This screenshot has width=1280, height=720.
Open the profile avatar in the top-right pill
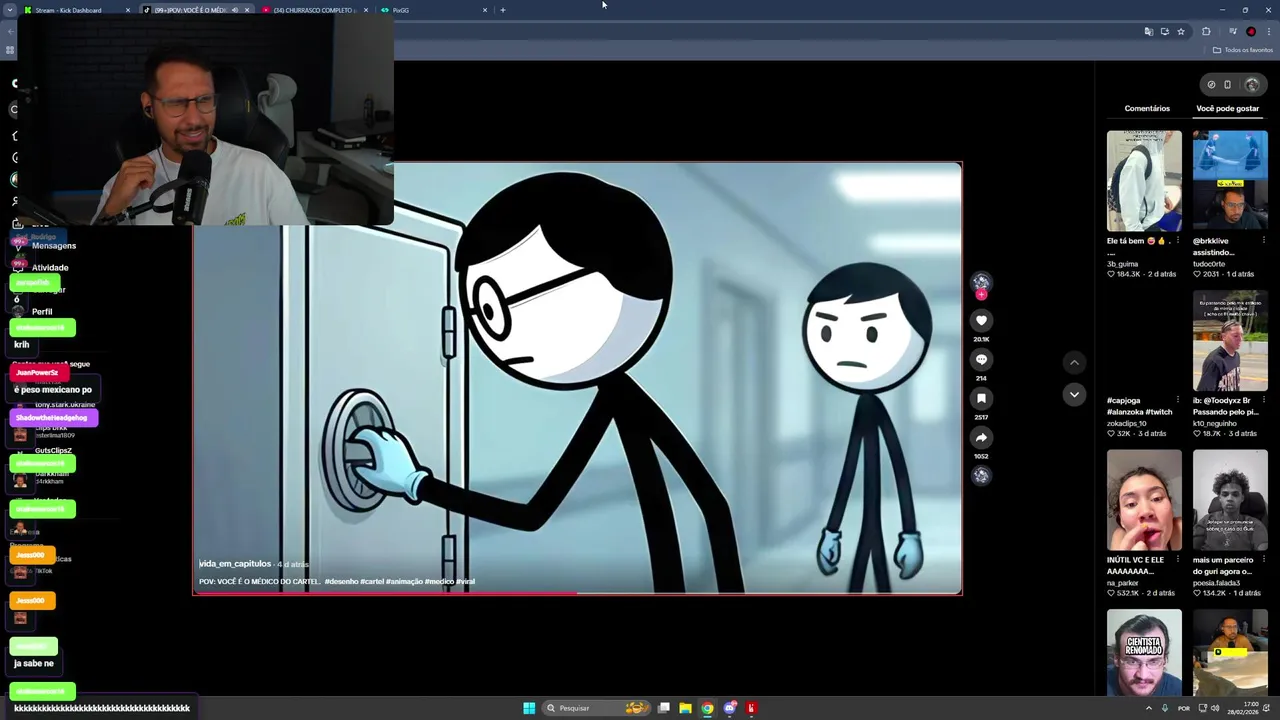pos(1251,85)
